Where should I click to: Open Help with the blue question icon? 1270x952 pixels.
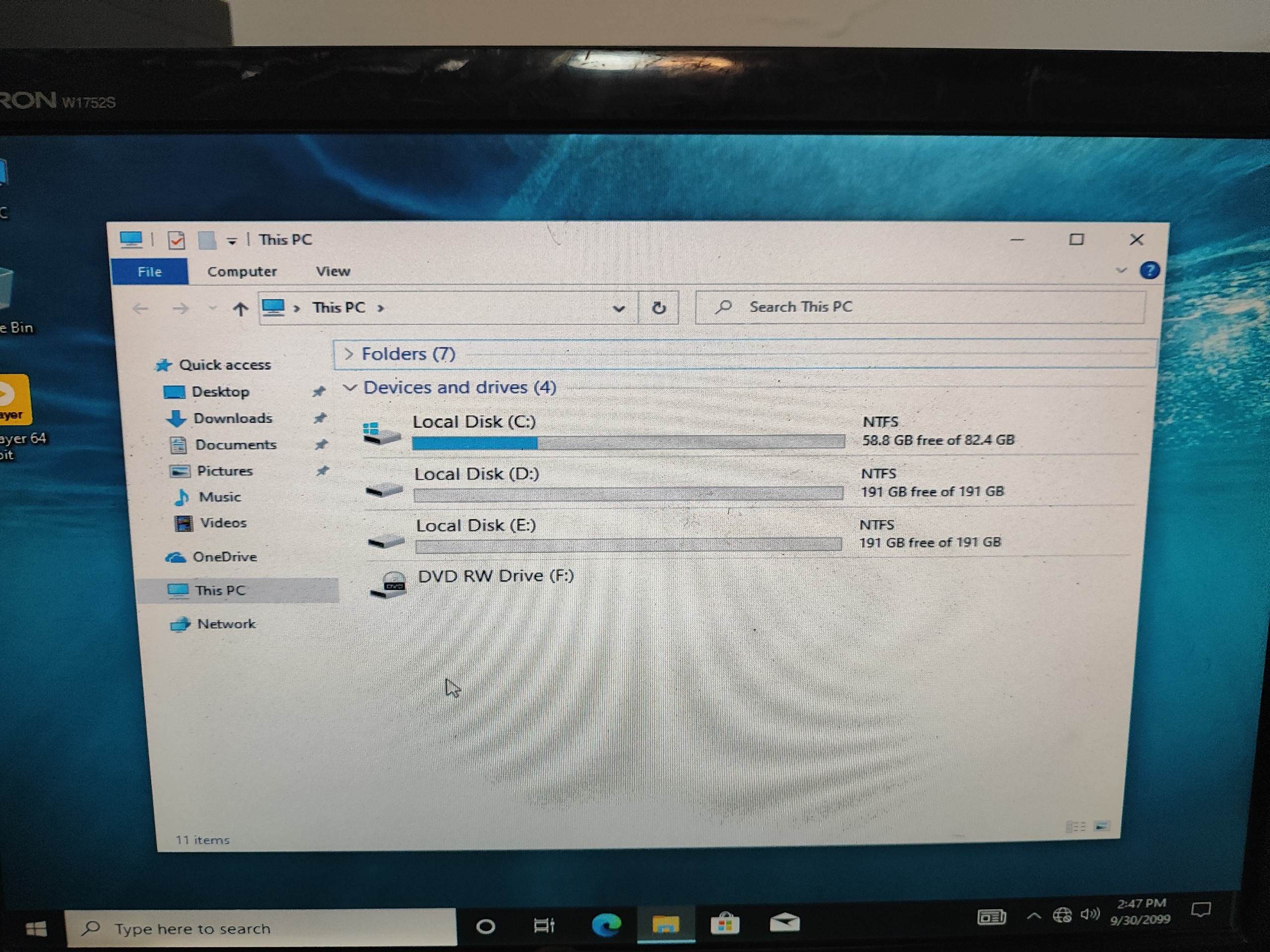click(1149, 270)
